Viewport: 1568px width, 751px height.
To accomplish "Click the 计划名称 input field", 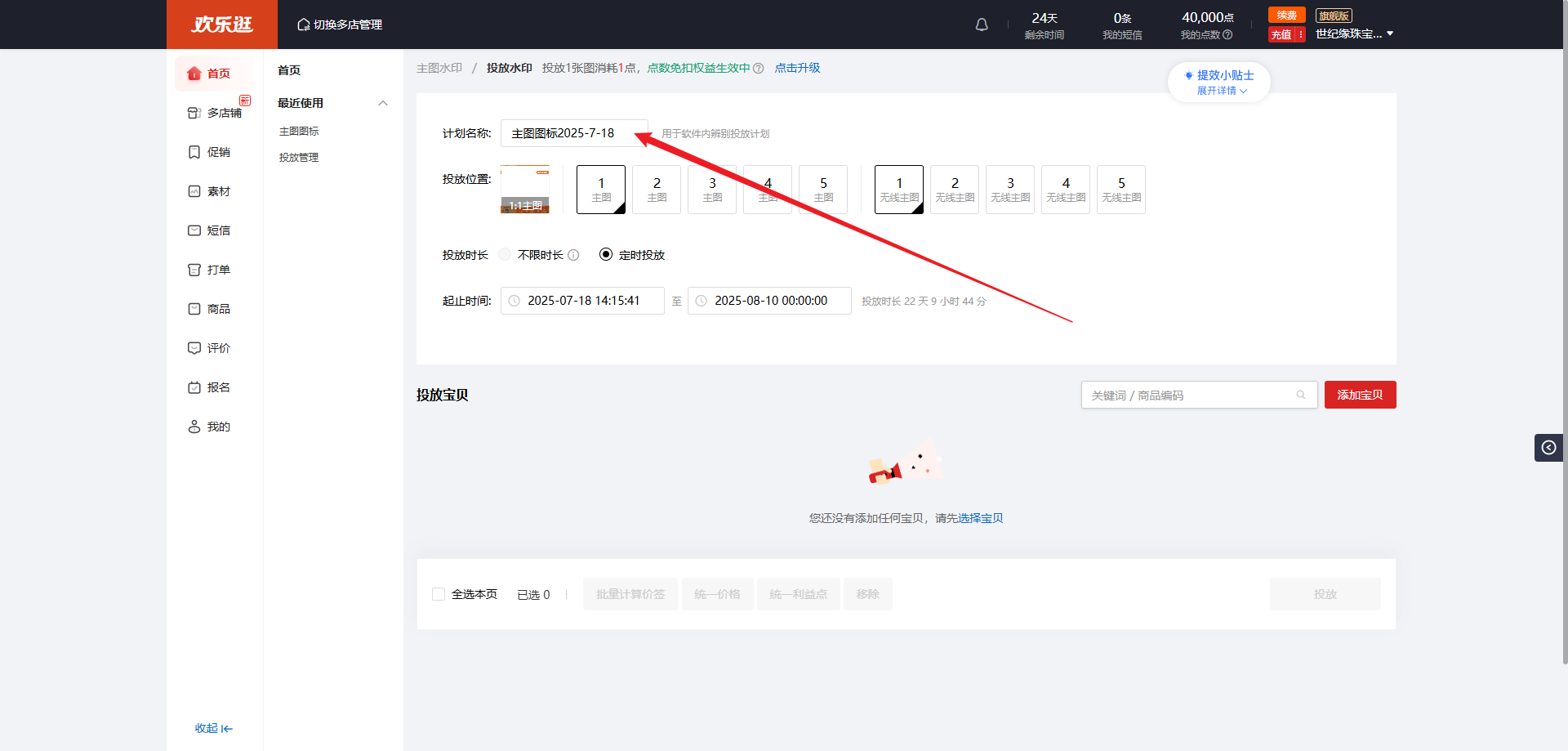I will point(572,133).
